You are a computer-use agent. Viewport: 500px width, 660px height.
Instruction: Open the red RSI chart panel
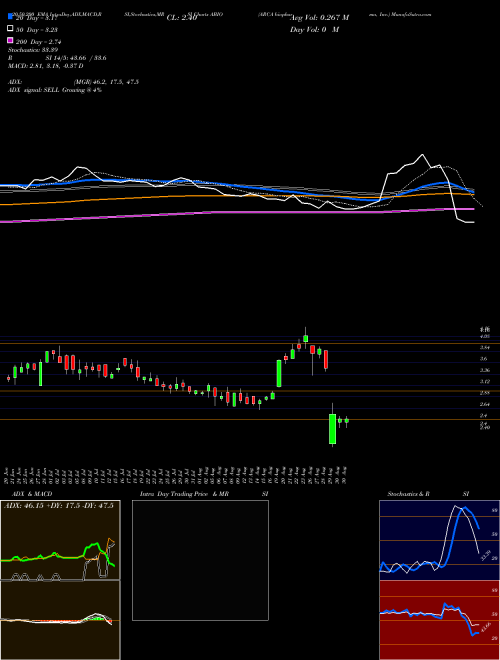(x=439, y=620)
